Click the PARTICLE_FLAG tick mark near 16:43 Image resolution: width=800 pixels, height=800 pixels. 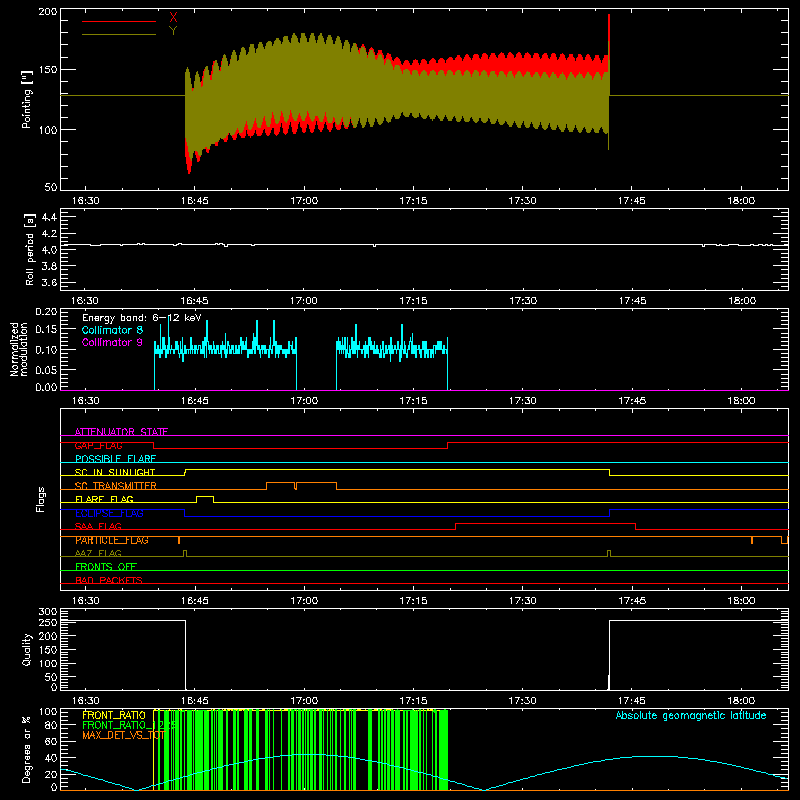179,540
